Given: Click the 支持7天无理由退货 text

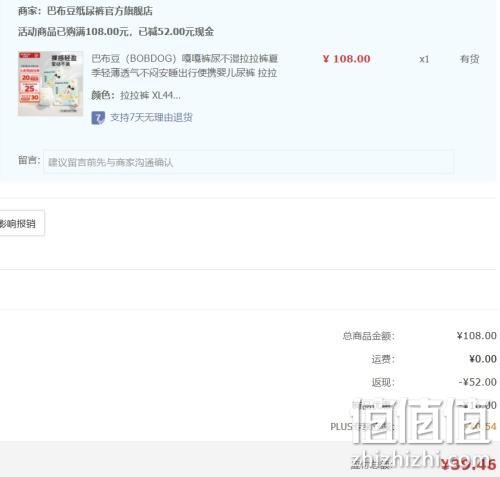Looking at the screenshot, I should click(x=151, y=117).
